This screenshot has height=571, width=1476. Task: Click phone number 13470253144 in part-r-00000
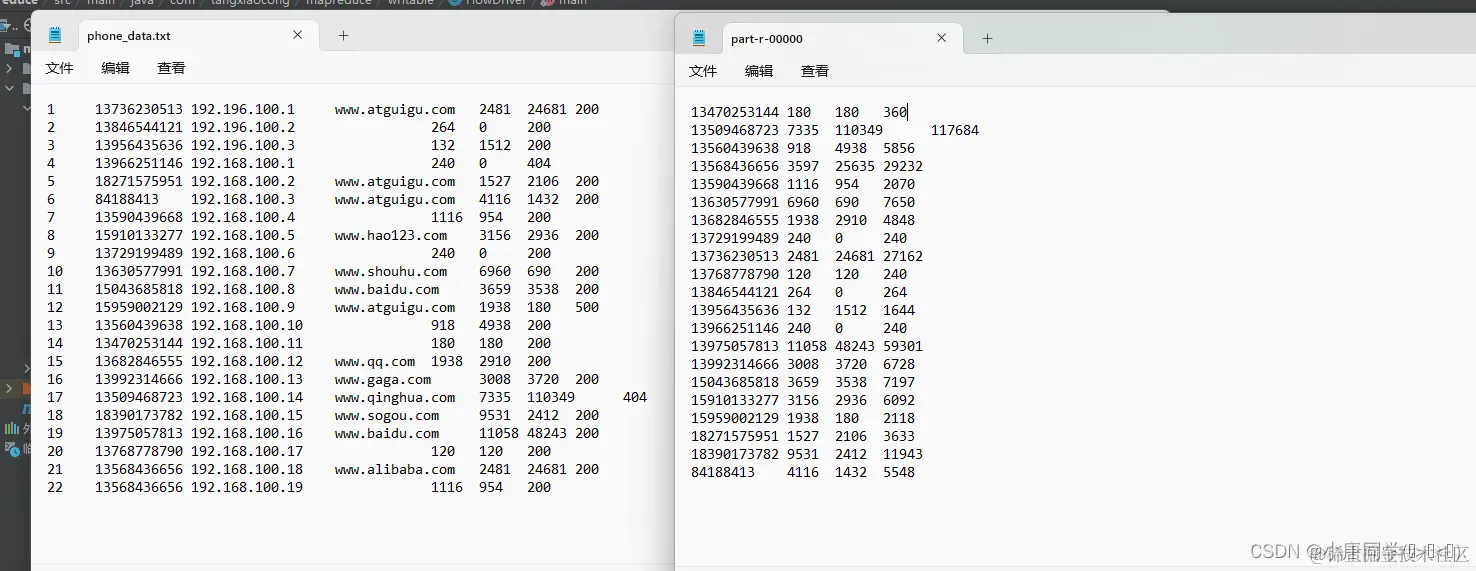[x=735, y=112]
